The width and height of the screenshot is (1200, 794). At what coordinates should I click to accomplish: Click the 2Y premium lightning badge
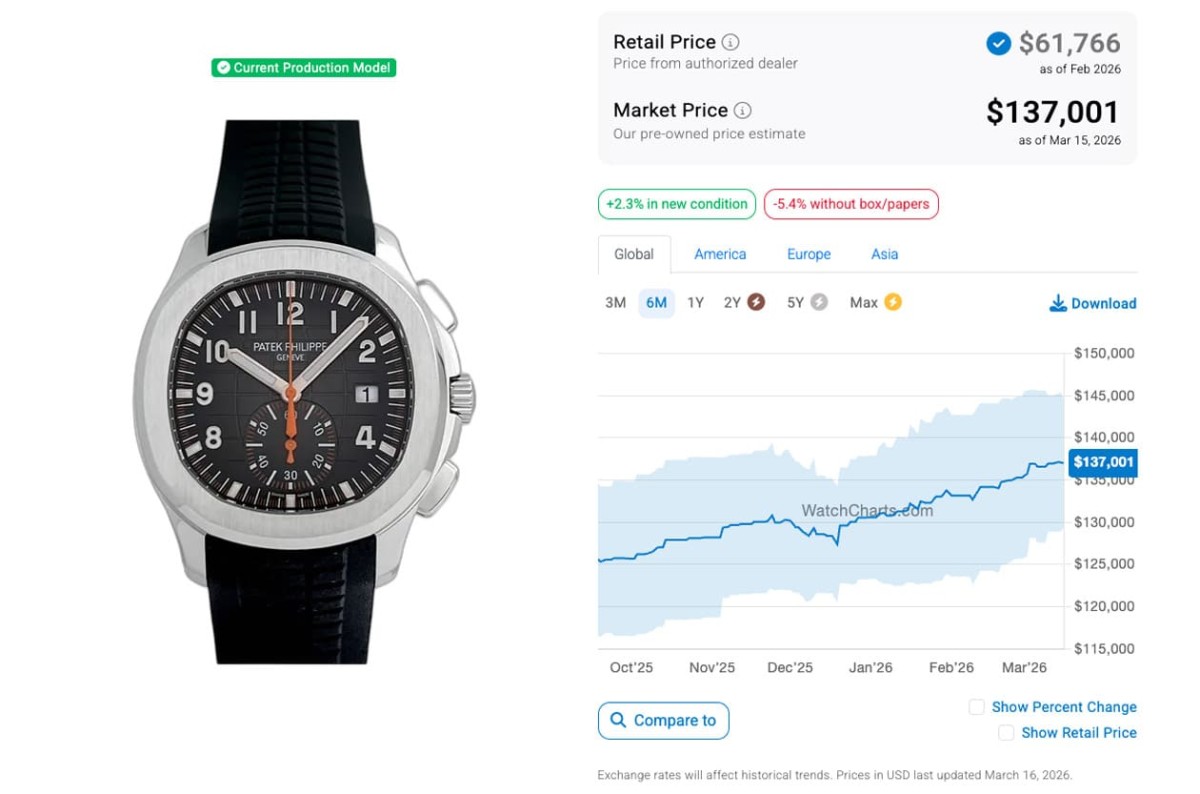coord(756,302)
